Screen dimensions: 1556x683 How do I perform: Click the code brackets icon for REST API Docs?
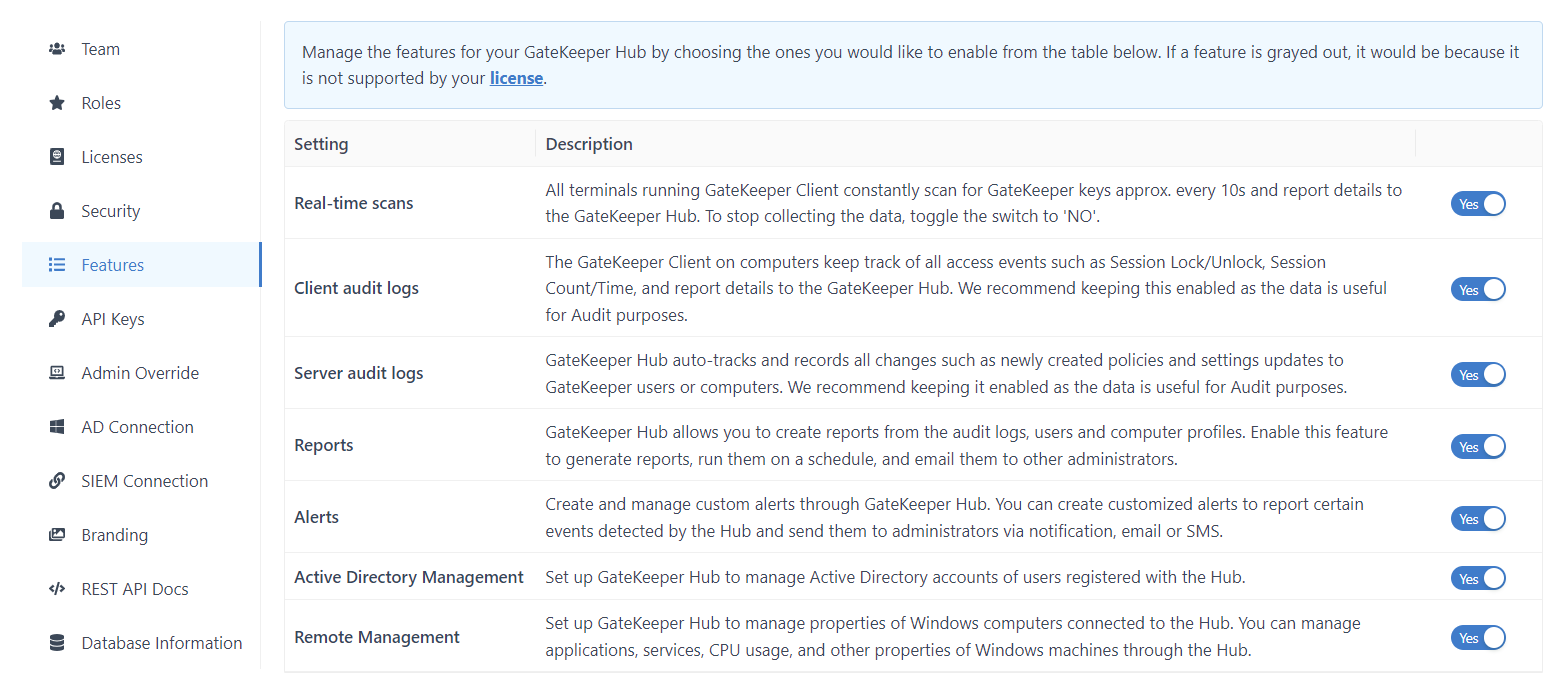[57, 589]
